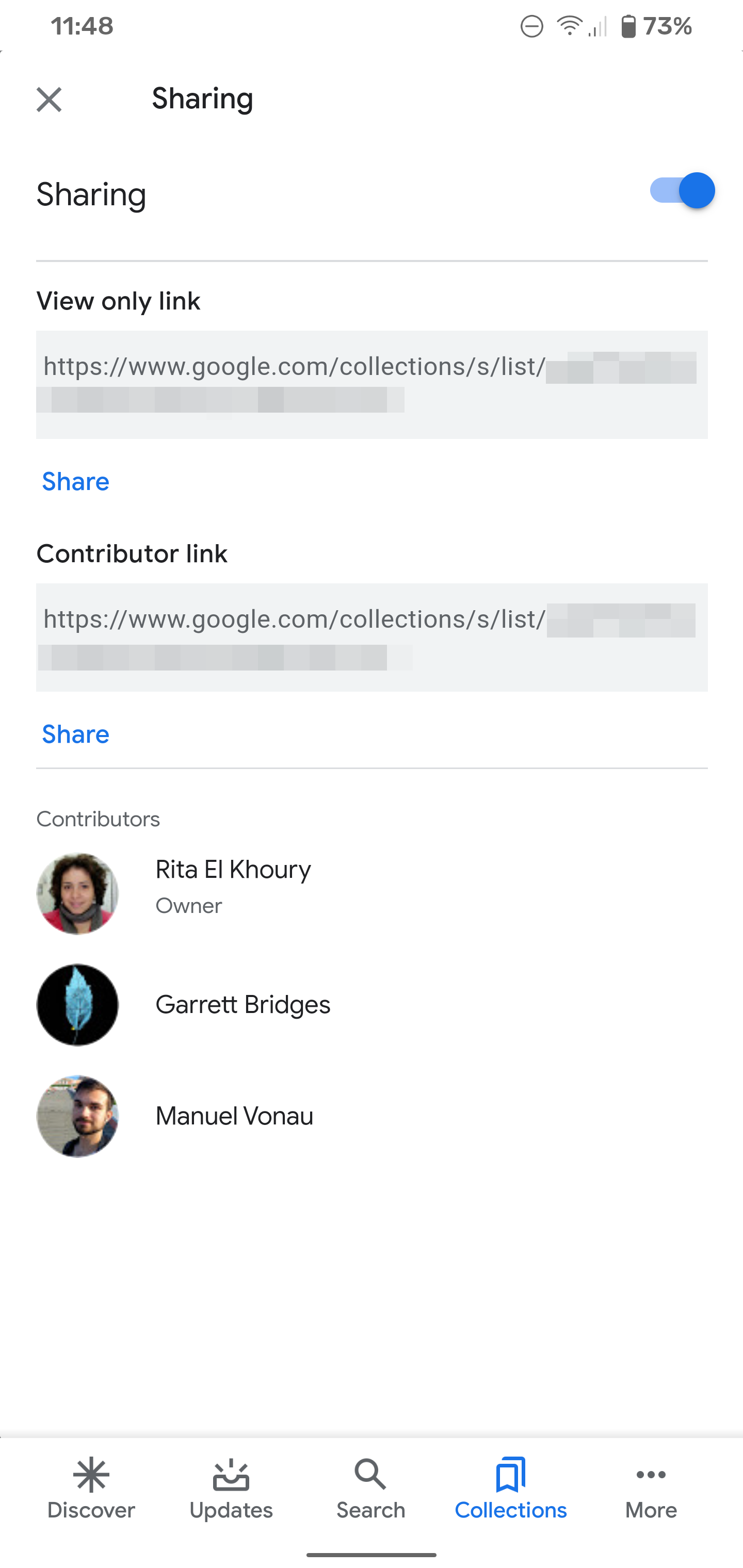View Garrett Bridges' blue leaf avatar

tap(77, 1005)
